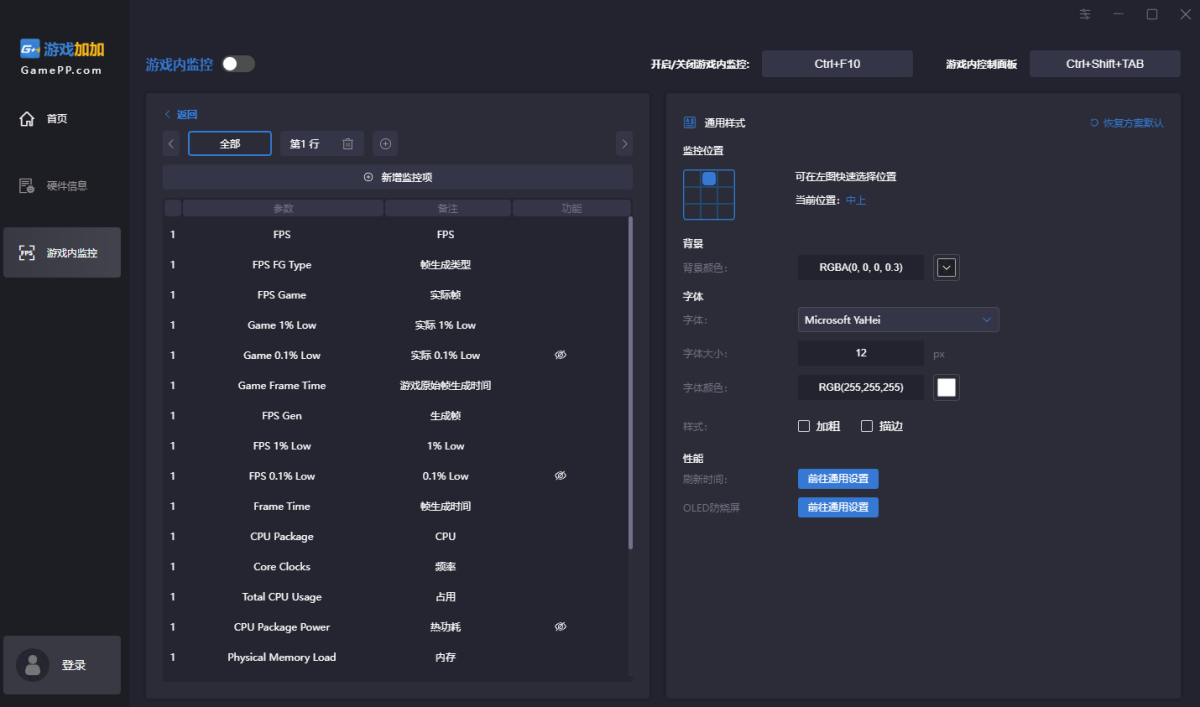Toggle the 游戏内监控 switch
This screenshot has height=707, width=1200.
[238, 64]
